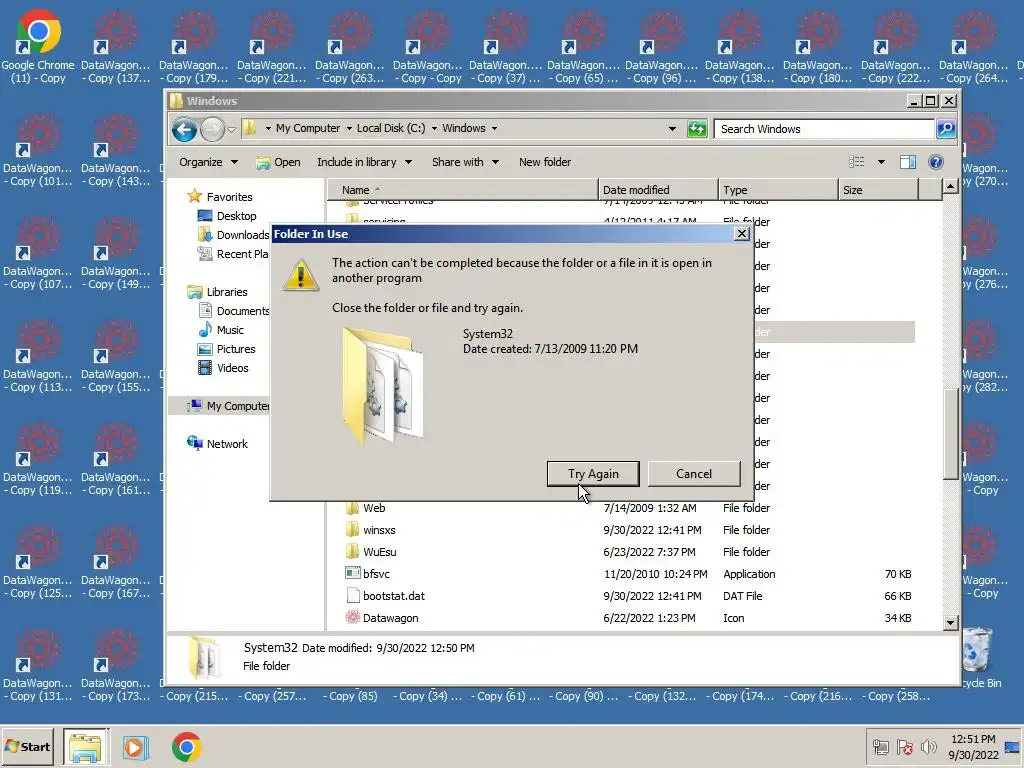
Task: Open Videos library
Action: coord(223,368)
